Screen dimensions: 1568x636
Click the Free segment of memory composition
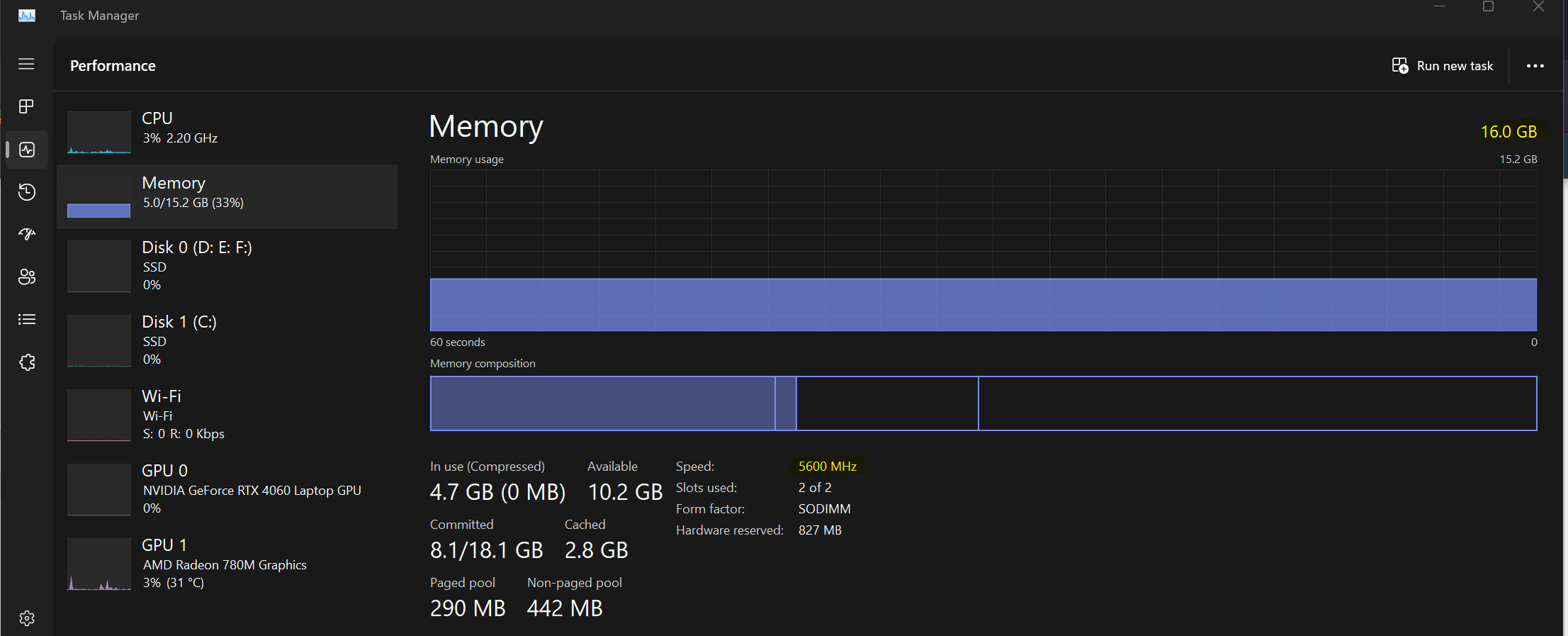(1258, 403)
